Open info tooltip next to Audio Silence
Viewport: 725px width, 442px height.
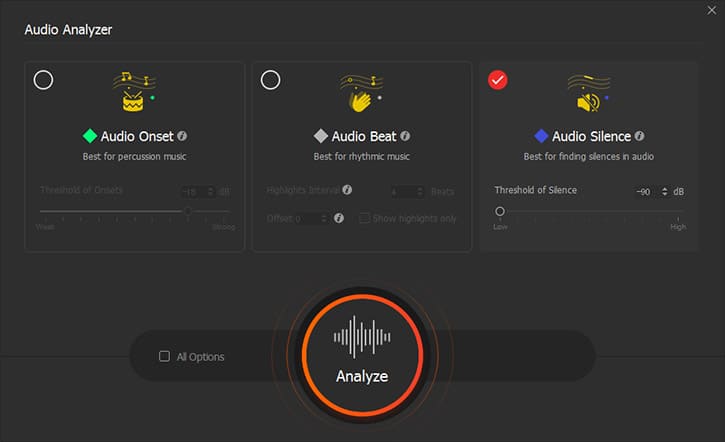(639, 136)
